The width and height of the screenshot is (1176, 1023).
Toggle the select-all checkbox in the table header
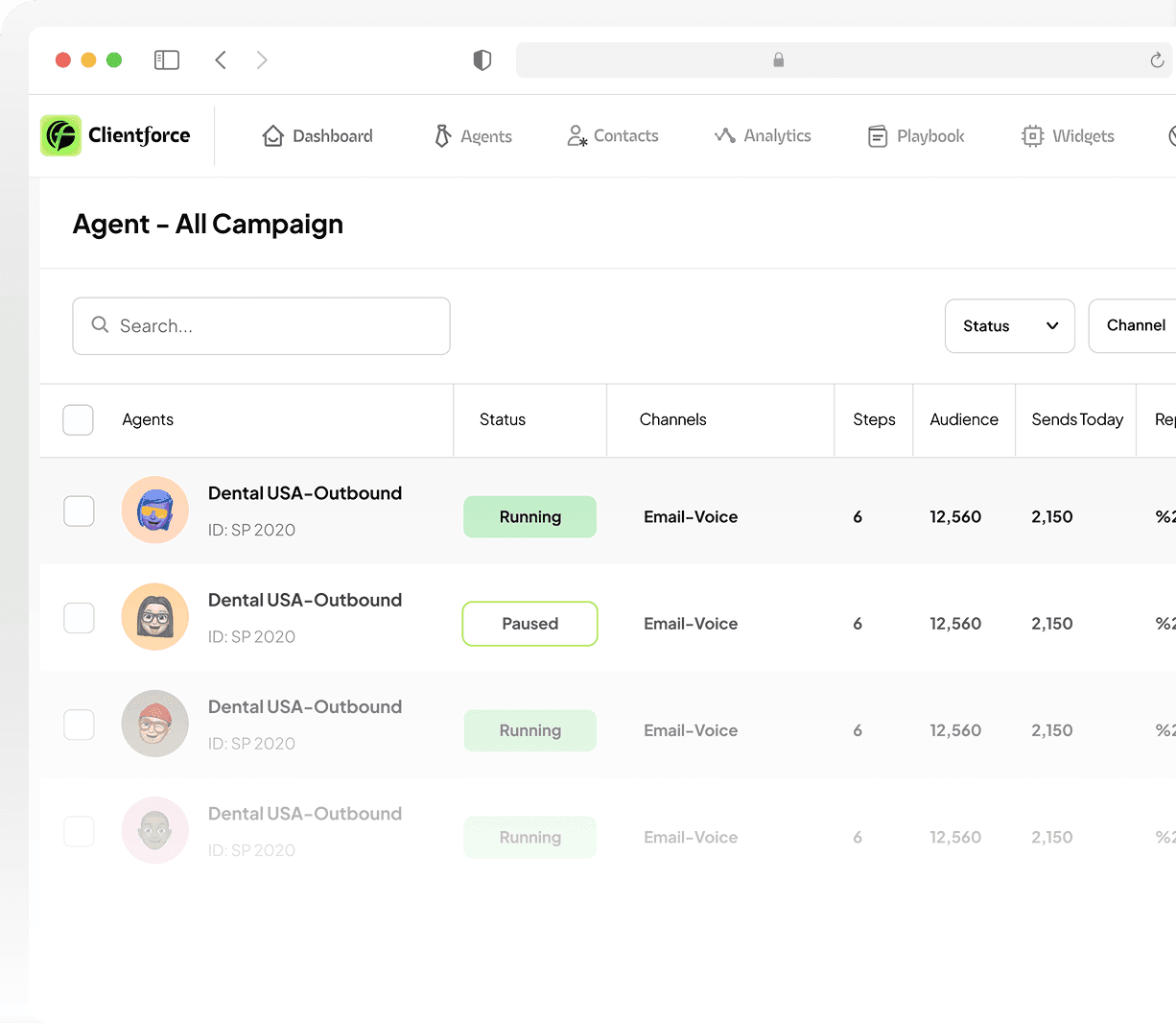pyautogui.click(x=78, y=419)
